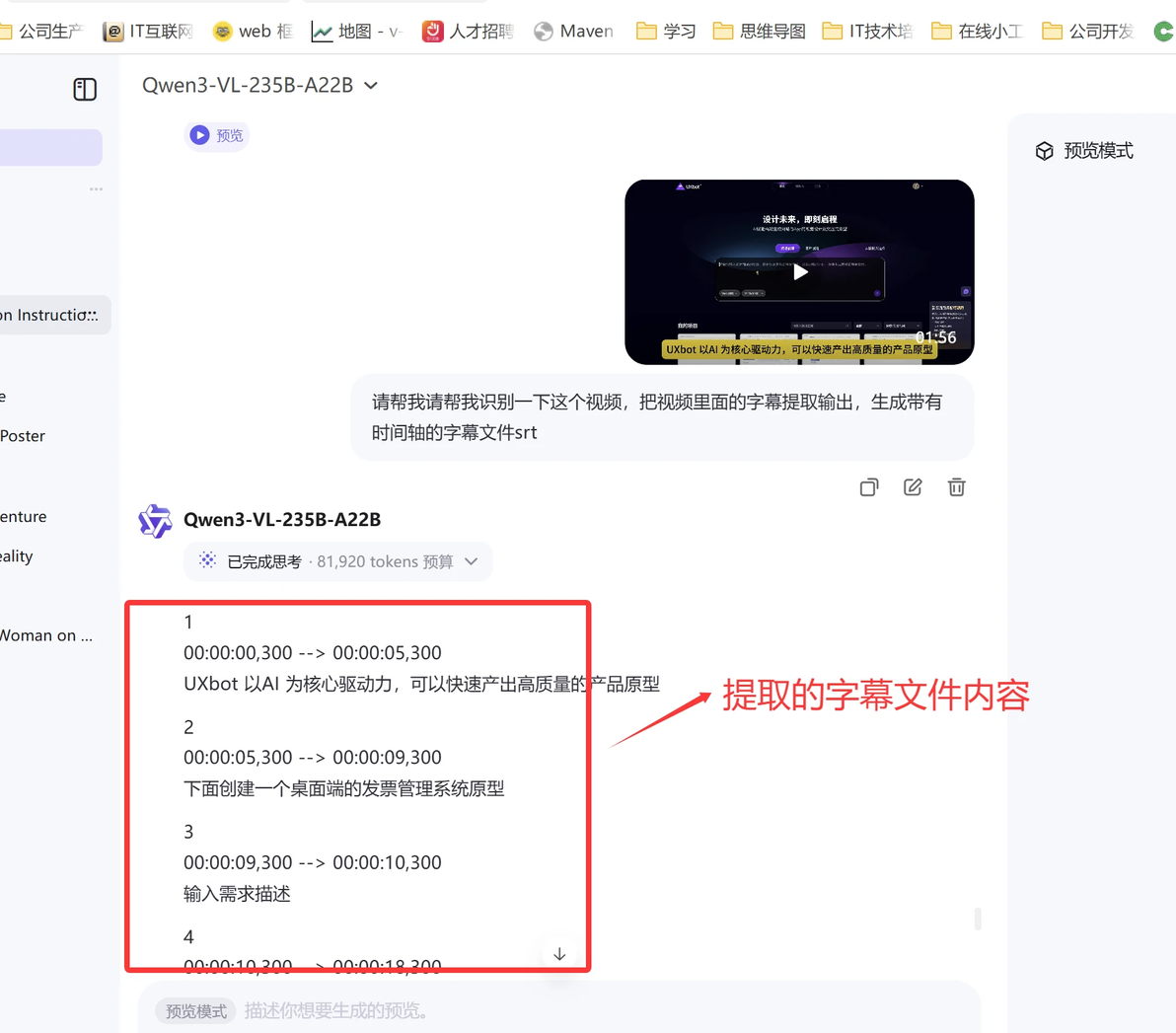This screenshot has width=1176, height=1033.
Task: Click the chat scrollbar thumb
Action: [978, 919]
